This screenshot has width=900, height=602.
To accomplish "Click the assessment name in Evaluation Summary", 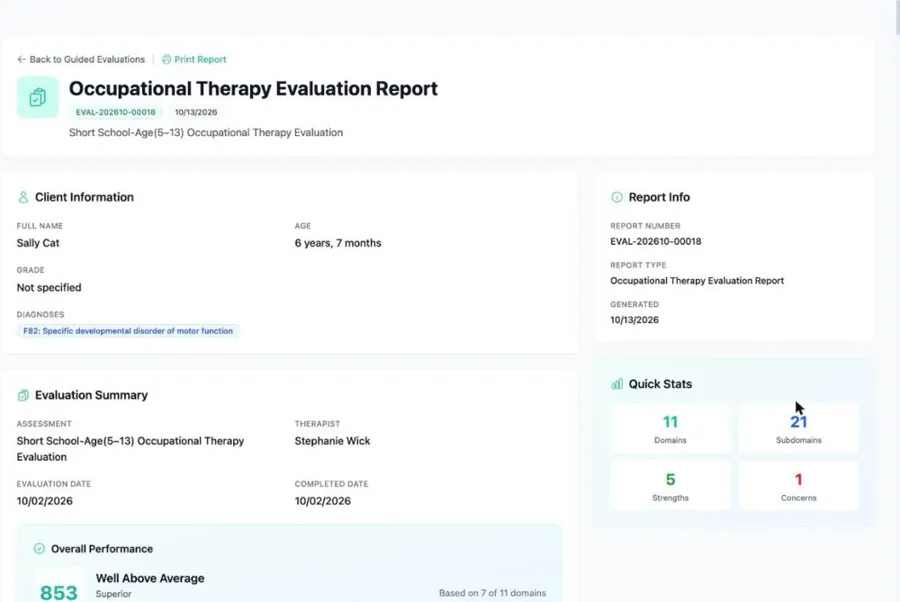I will click(x=130, y=449).
